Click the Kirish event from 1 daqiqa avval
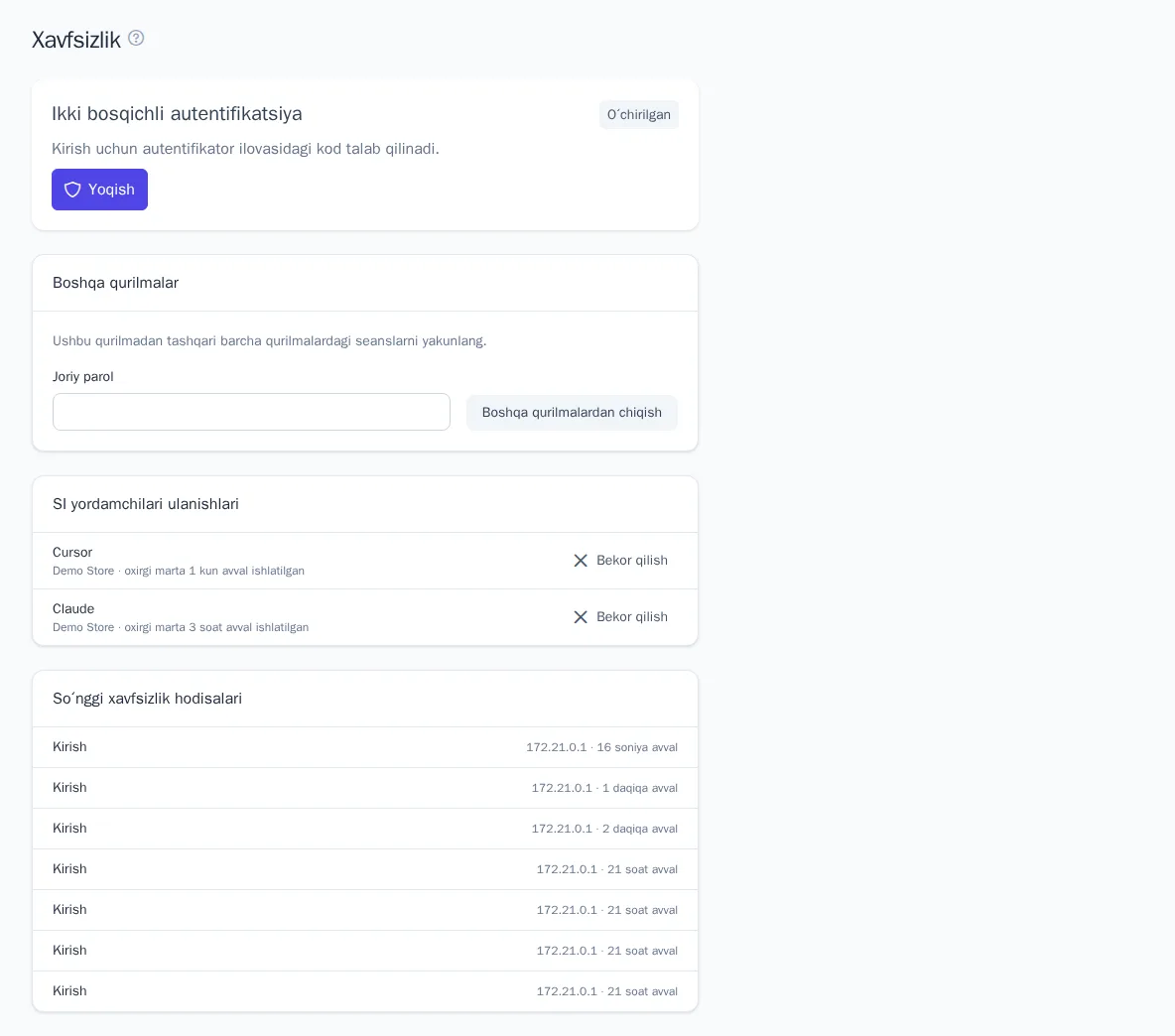 coord(365,787)
